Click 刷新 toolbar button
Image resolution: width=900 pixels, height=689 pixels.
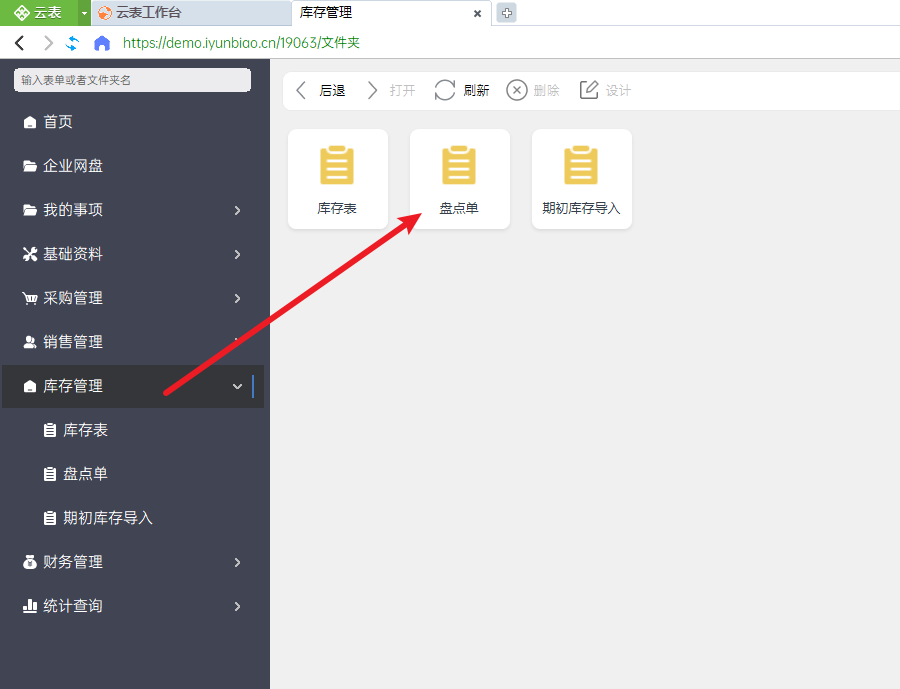(462, 90)
